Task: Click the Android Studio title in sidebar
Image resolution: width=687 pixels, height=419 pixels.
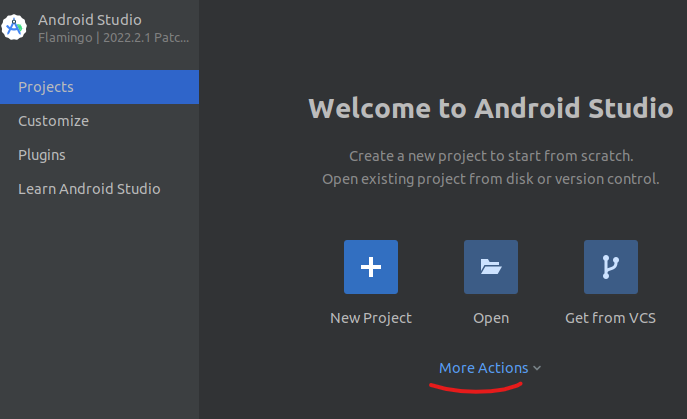Action: click(x=89, y=20)
